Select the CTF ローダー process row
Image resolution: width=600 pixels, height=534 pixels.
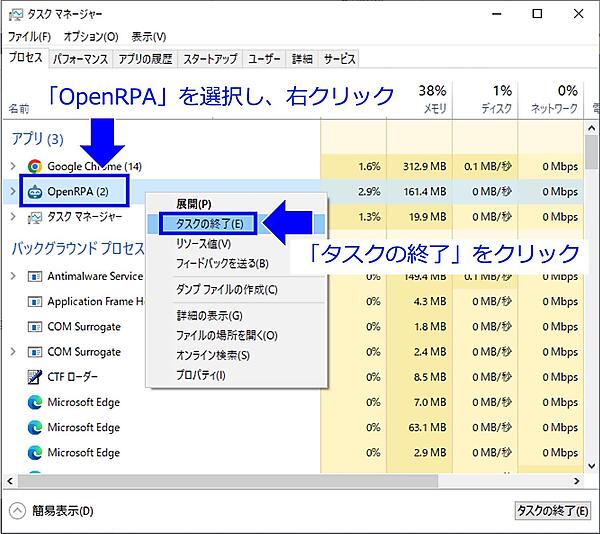[293, 377]
